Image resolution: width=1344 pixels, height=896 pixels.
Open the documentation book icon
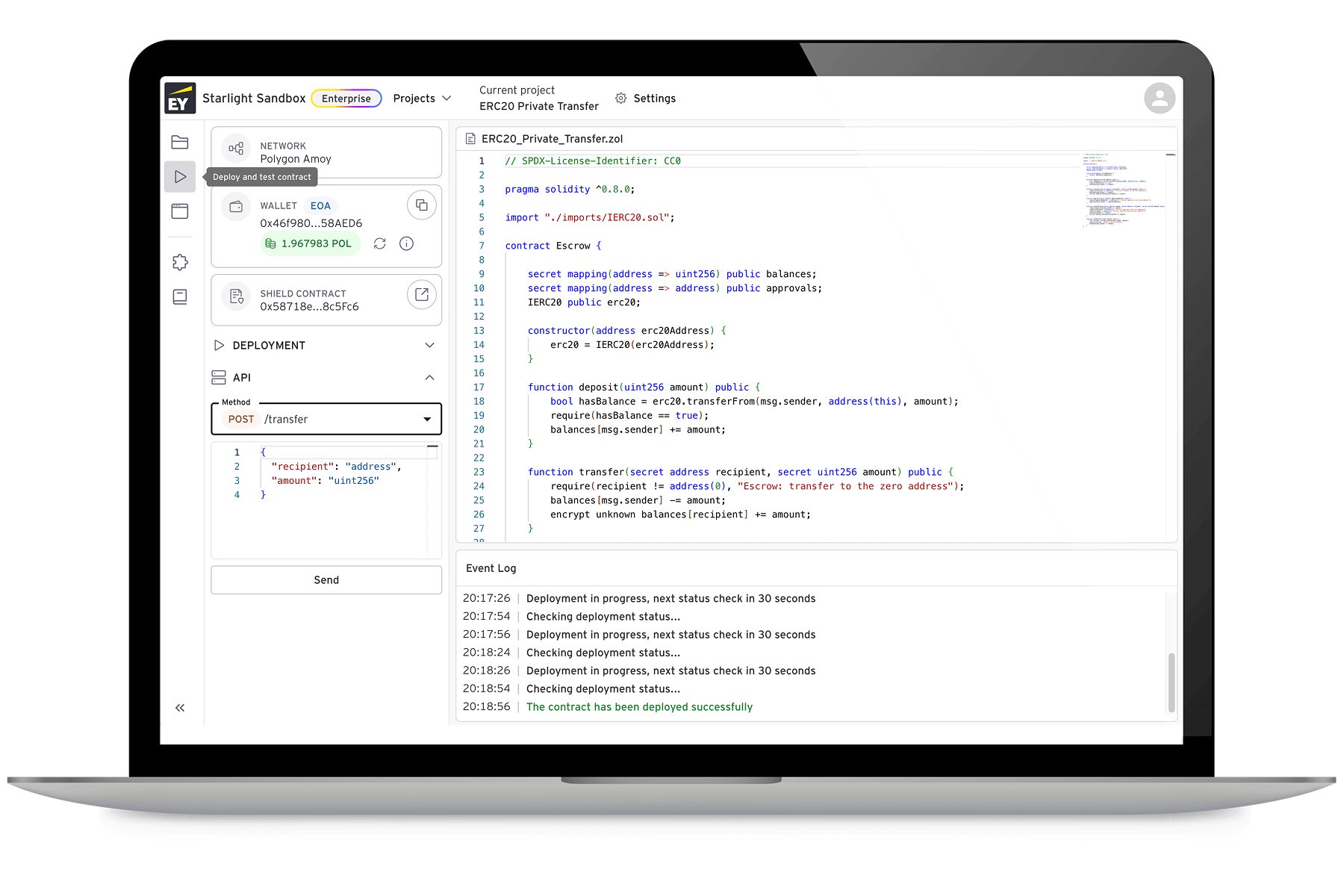click(x=180, y=297)
